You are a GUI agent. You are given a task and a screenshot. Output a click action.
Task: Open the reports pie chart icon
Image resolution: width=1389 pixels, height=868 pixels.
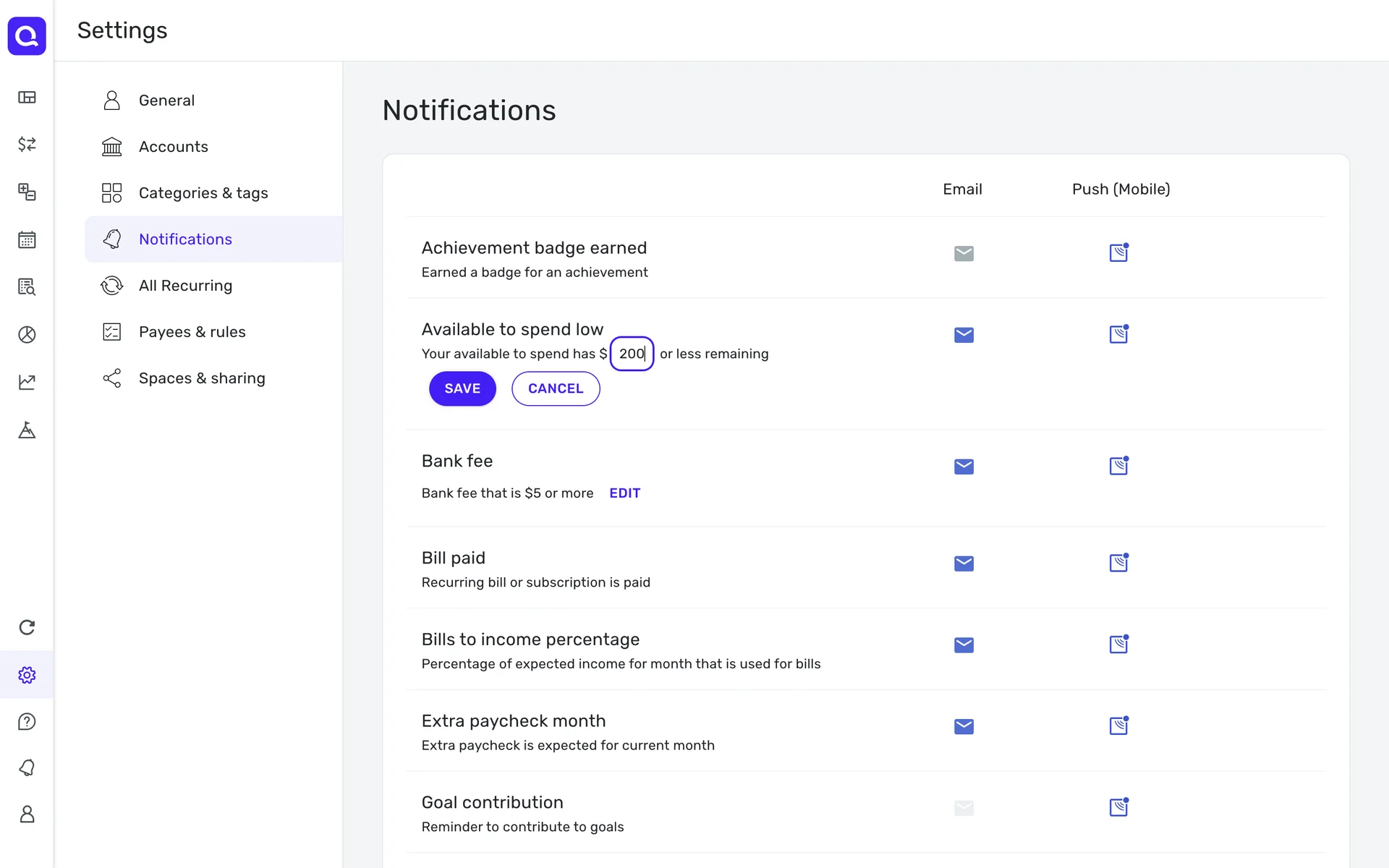27,334
